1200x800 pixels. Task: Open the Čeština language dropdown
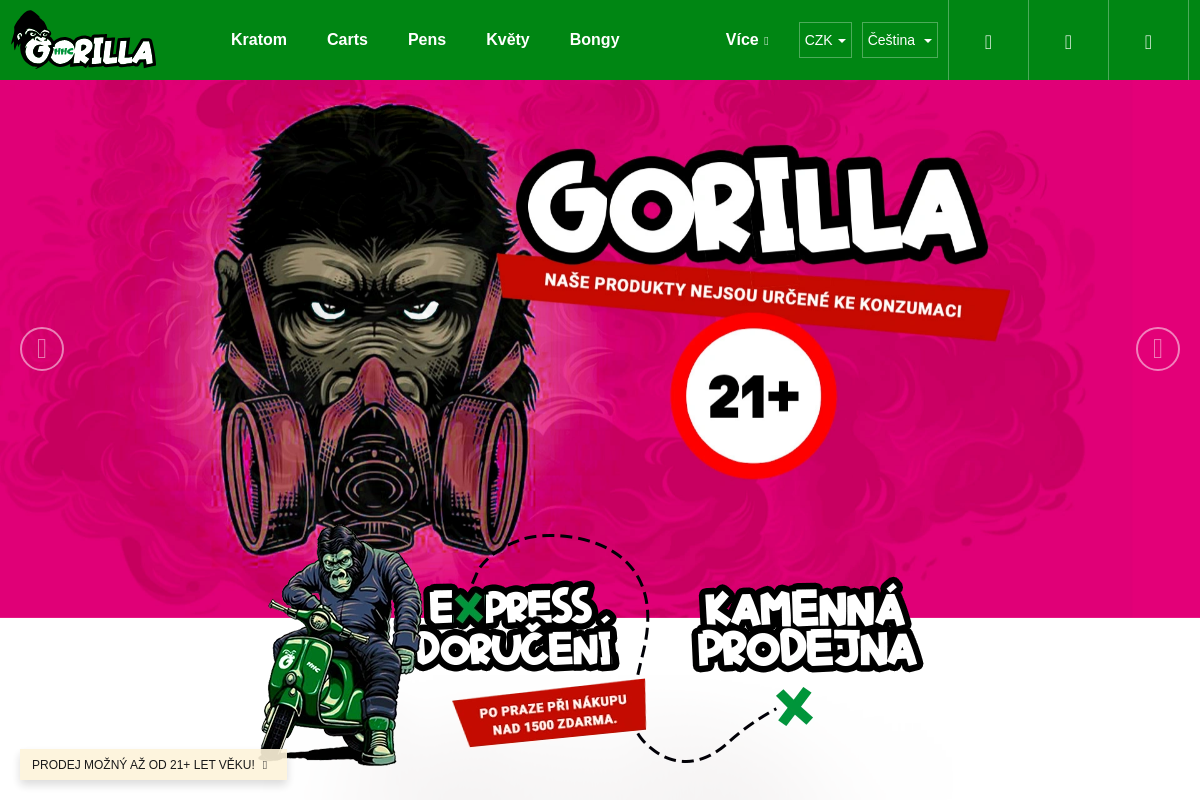[900, 40]
